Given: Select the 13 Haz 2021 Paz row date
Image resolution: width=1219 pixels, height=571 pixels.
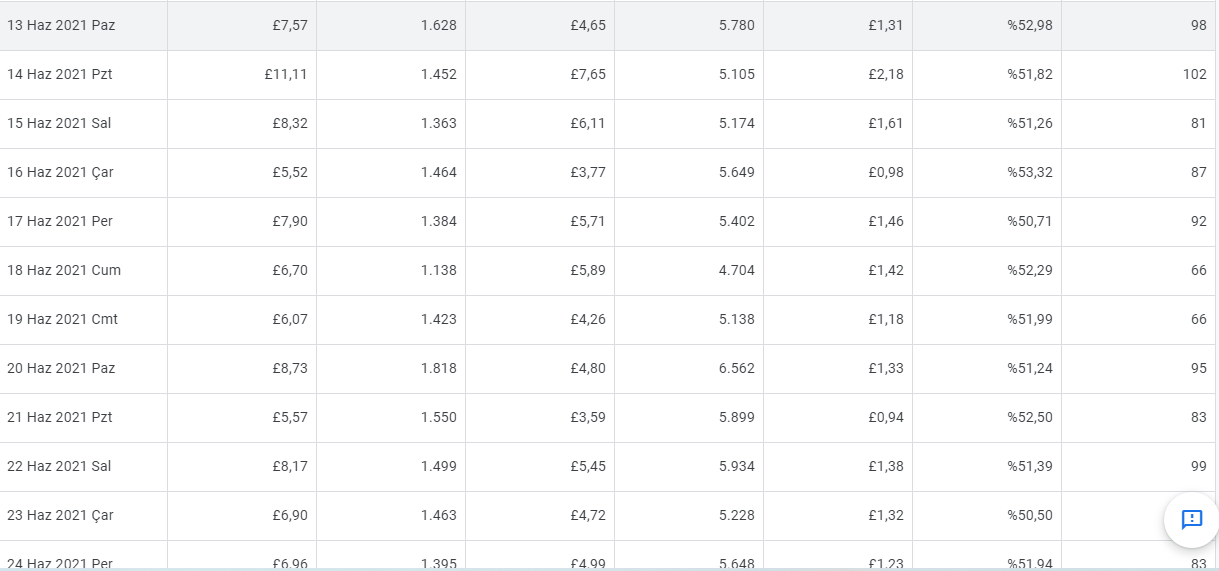Looking at the screenshot, I should pyautogui.click(x=61, y=25).
